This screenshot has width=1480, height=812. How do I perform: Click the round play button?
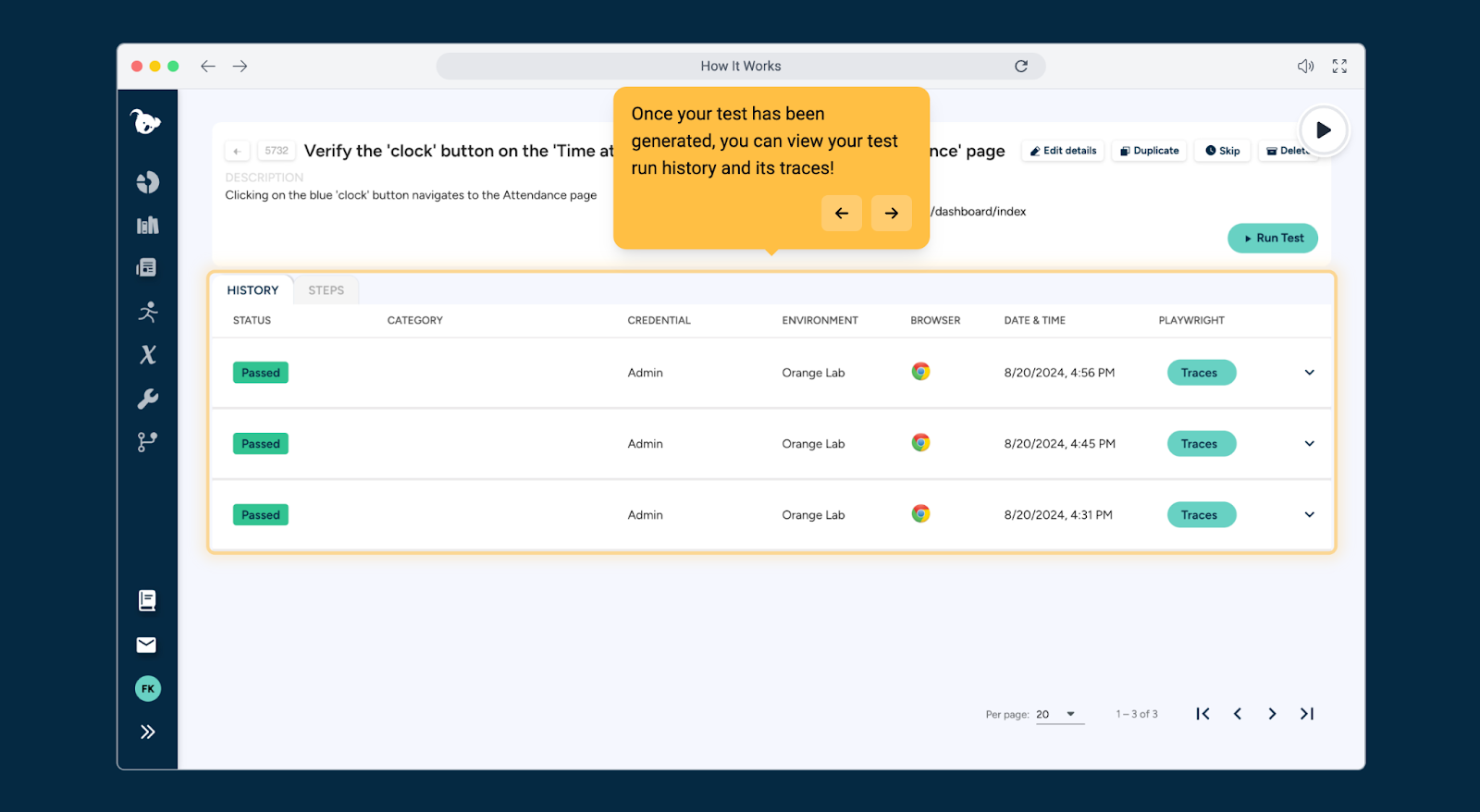pos(1324,129)
